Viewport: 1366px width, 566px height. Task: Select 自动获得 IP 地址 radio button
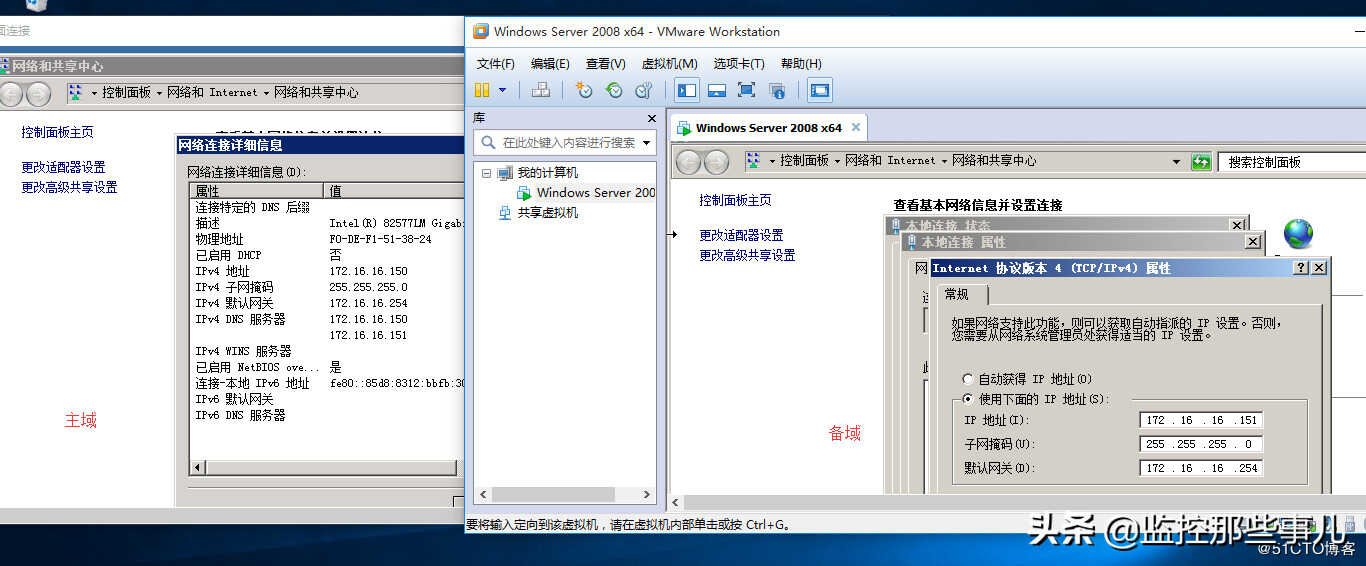click(968, 379)
